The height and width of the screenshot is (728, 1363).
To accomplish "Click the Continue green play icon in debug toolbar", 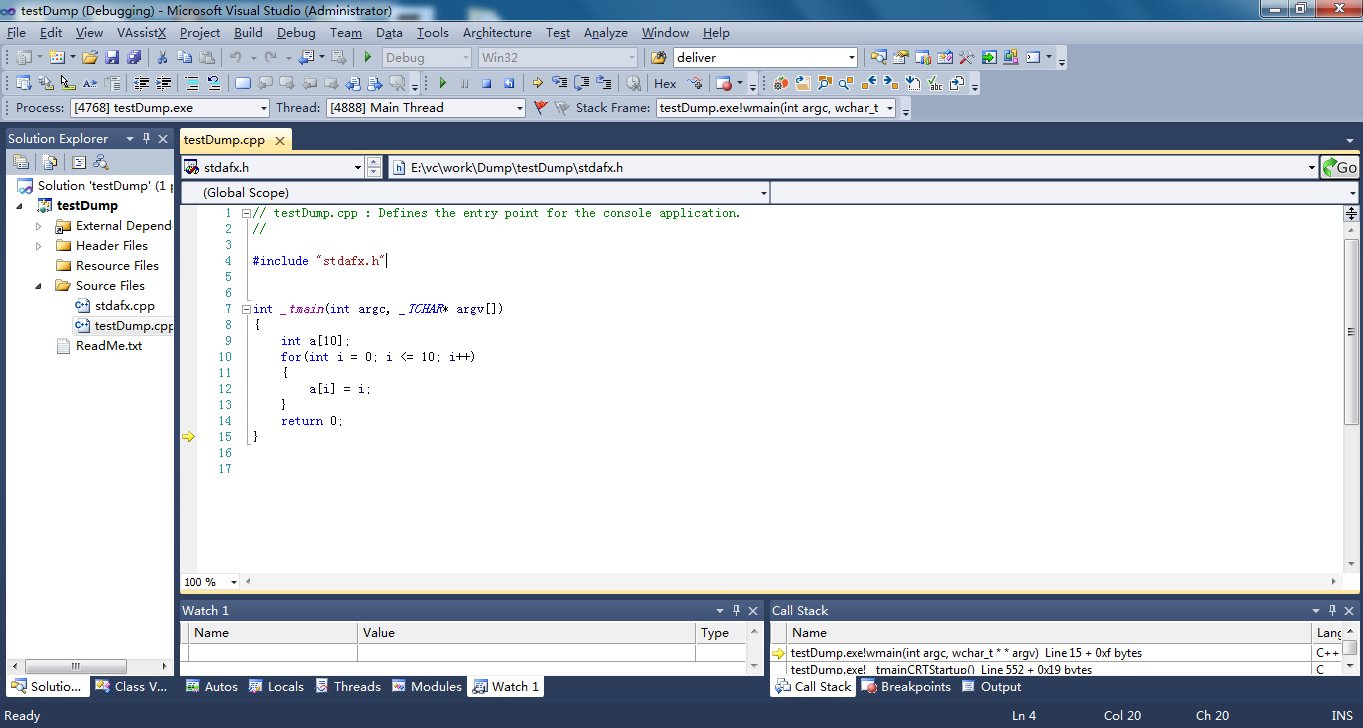I will click(443, 83).
